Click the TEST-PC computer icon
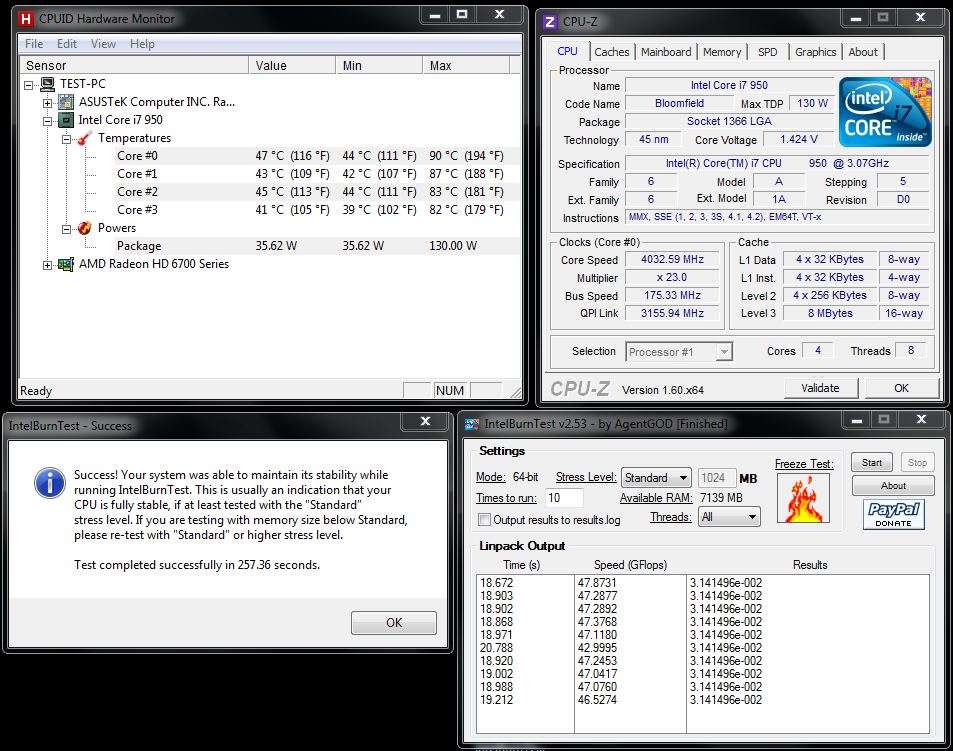Image resolution: width=953 pixels, height=751 pixels. coord(47,84)
